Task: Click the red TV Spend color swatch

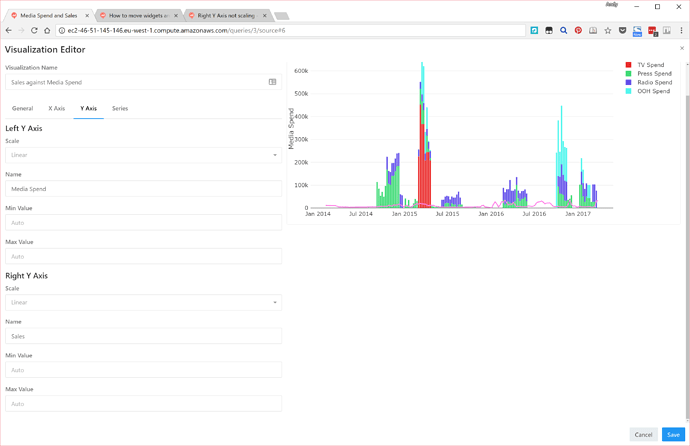Action: (628, 65)
